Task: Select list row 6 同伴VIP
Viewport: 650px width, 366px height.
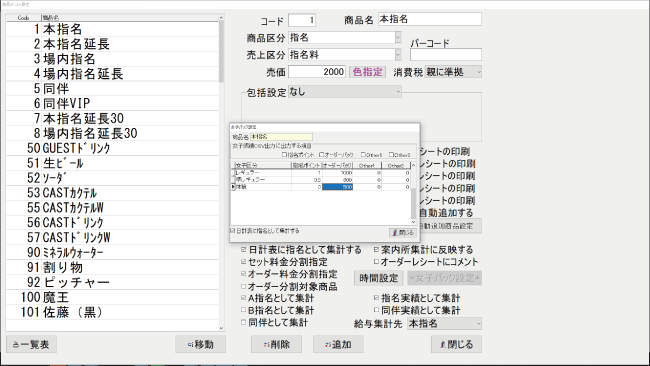Action: coord(112,104)
